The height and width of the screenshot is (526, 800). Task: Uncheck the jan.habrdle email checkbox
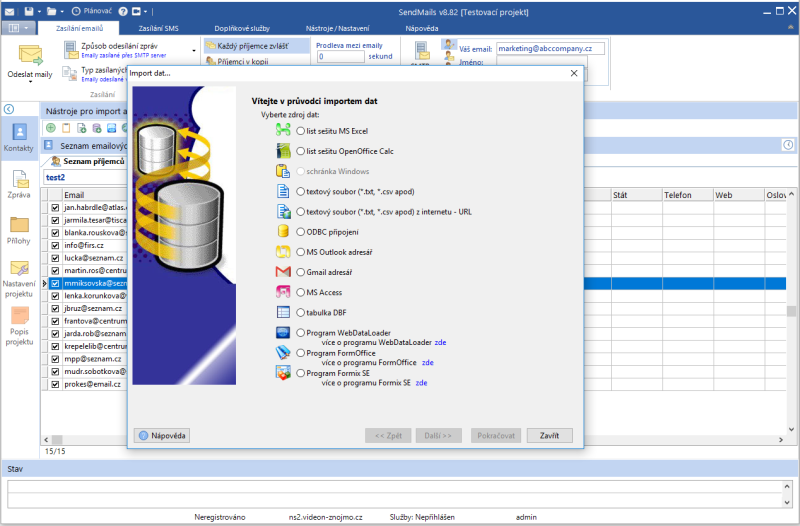click(56, 207)
